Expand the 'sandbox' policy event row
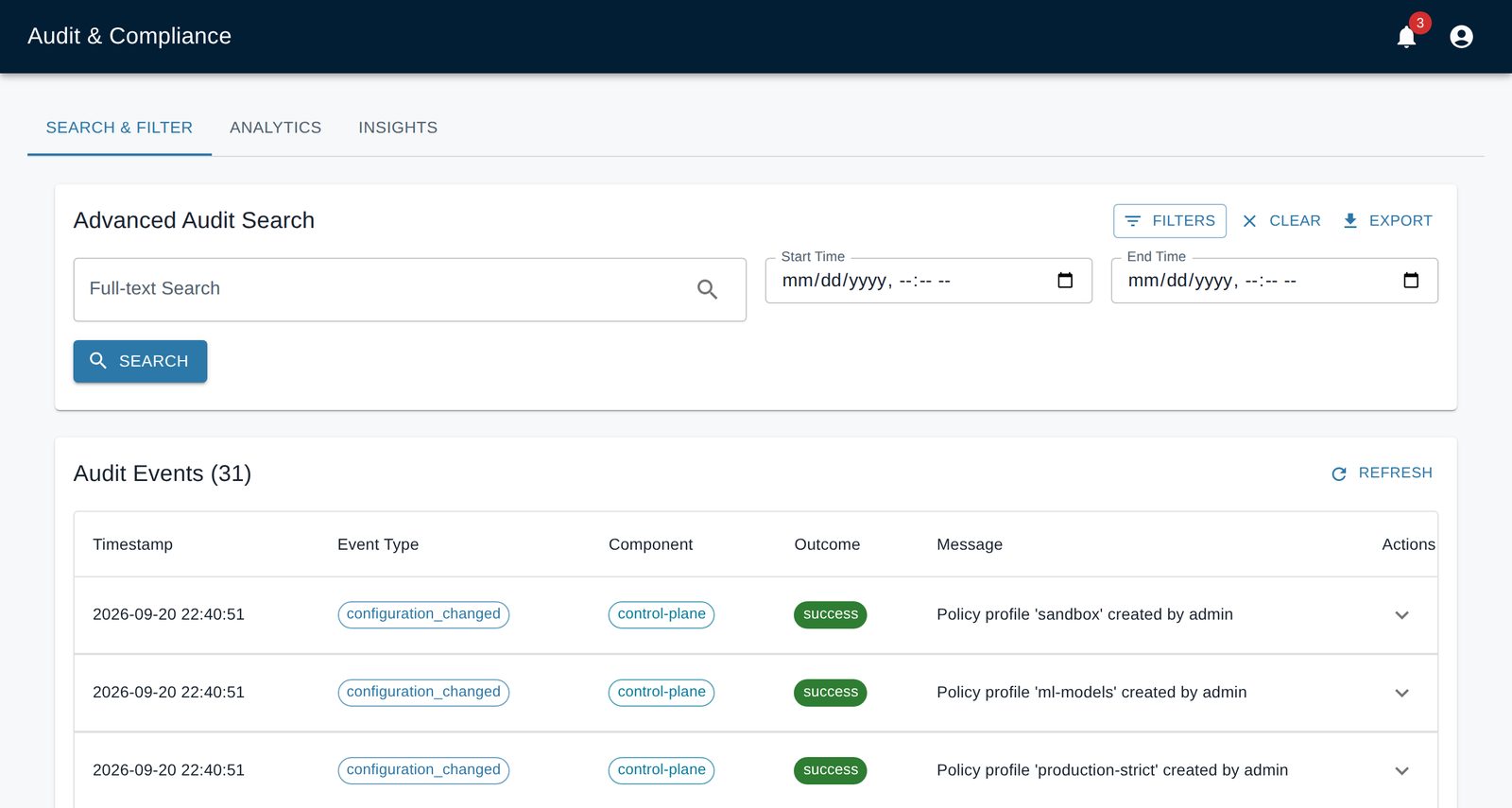Image resolution: width=1512 pixels, height=808 pixels. (1401, 615)
